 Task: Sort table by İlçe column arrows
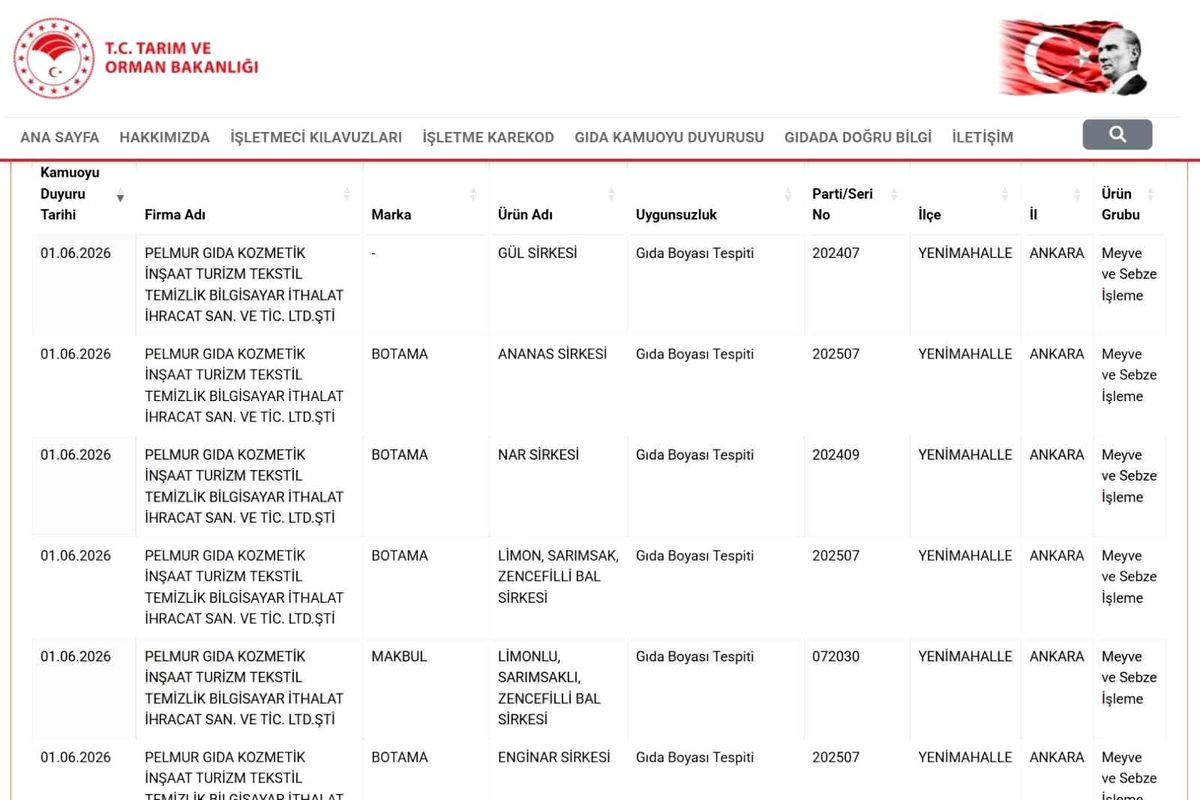[x=1005, y=194]
